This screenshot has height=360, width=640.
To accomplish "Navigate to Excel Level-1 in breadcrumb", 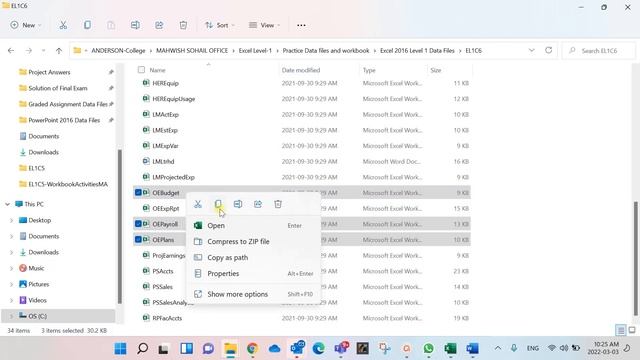I will (255, 51).
